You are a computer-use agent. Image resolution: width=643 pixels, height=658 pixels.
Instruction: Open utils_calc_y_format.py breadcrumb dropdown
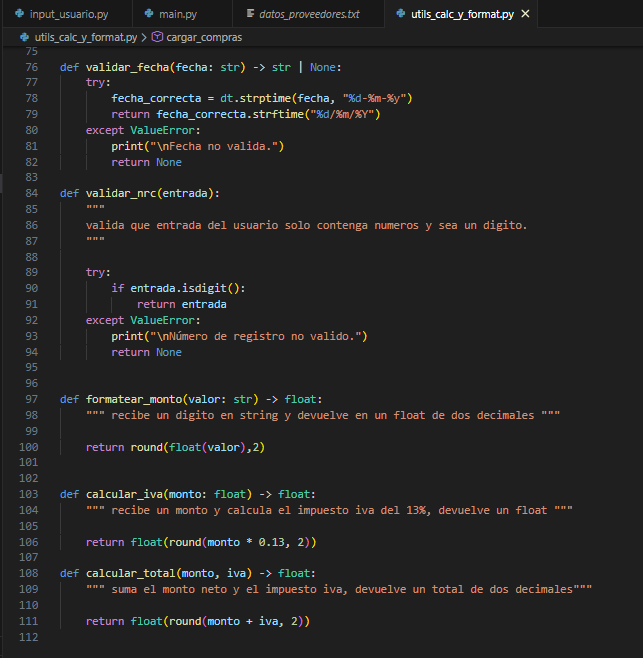[x=85, y=37]
